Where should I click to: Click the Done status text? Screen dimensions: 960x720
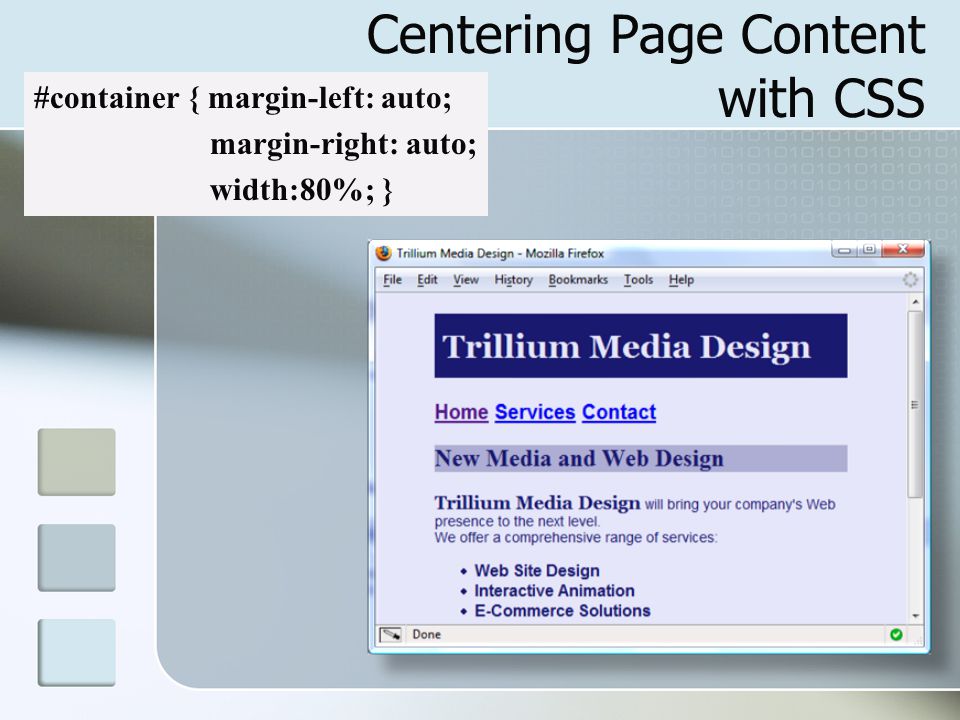pos(427,634)
